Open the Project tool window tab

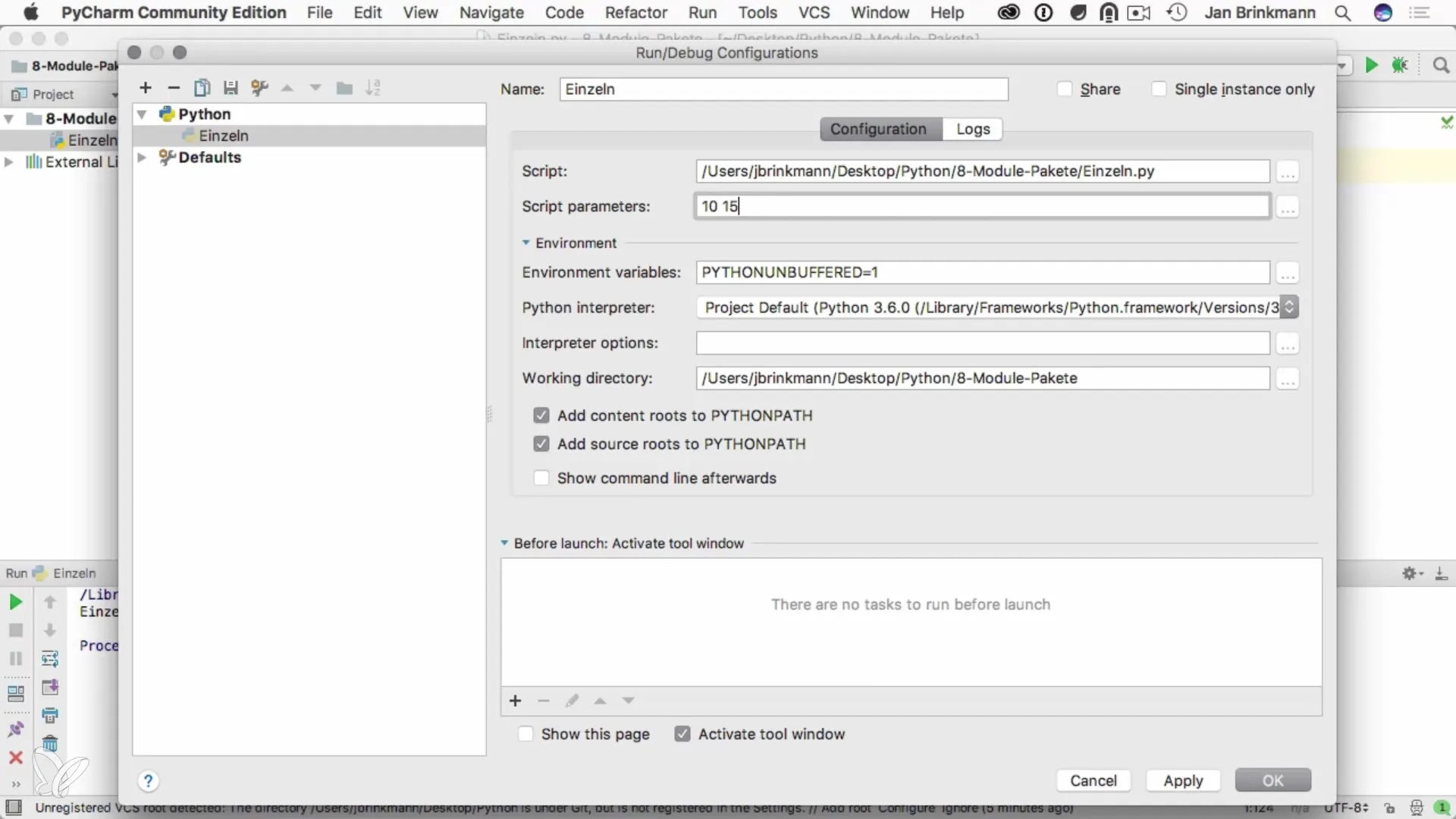point(53,95)
